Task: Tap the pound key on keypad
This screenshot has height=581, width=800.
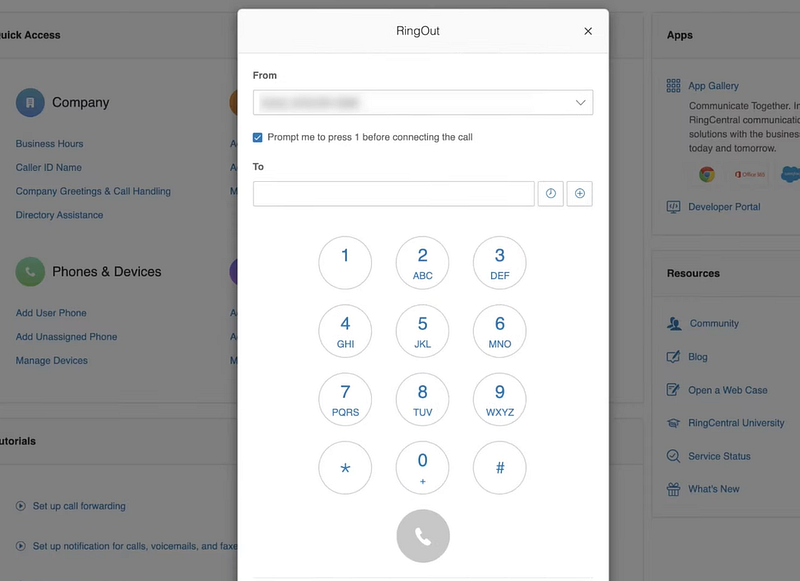Action: pyautogui.click(x=499, y=468)
